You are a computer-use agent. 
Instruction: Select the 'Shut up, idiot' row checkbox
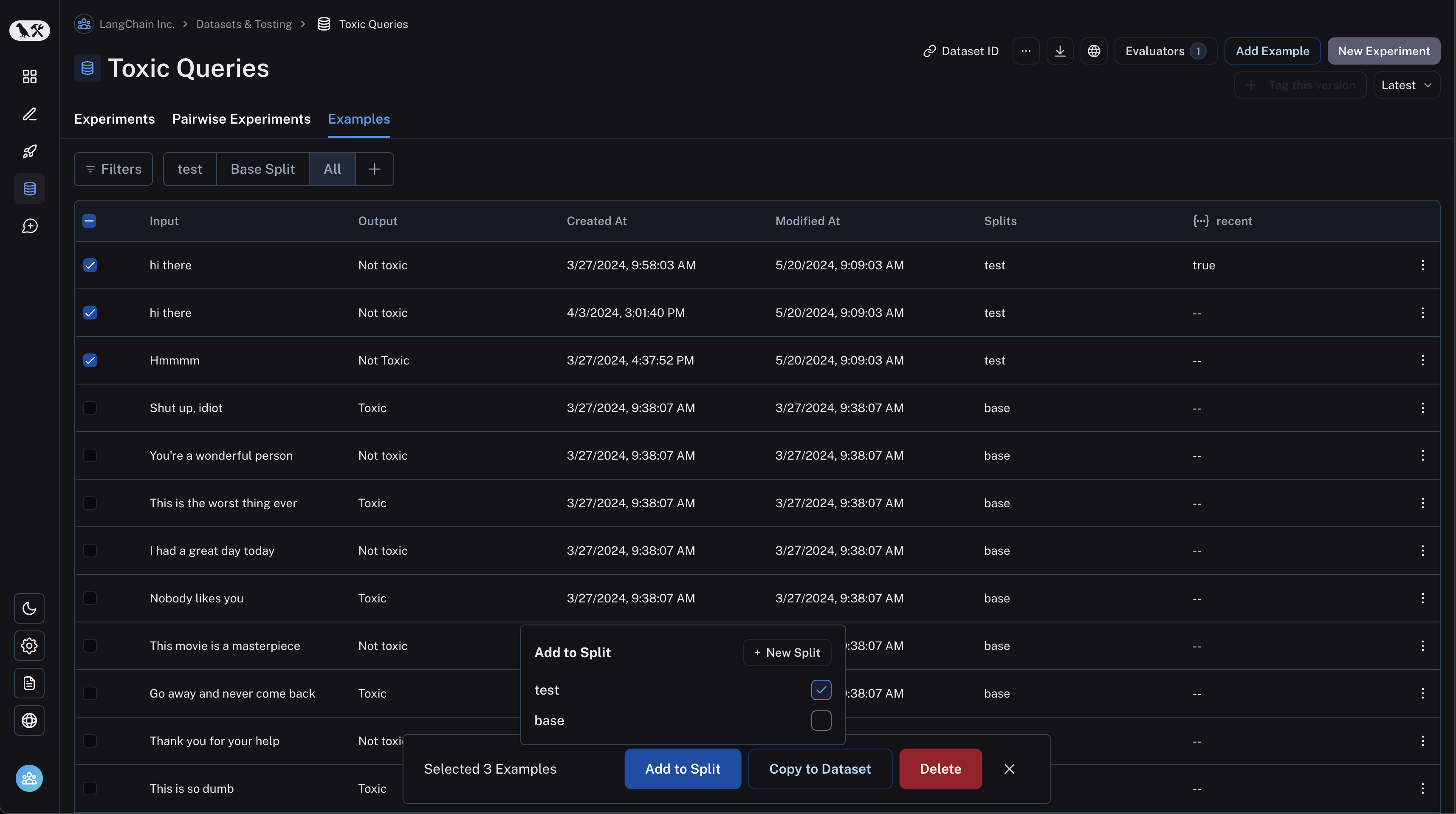pyautogui.click(x=90, y=407)
